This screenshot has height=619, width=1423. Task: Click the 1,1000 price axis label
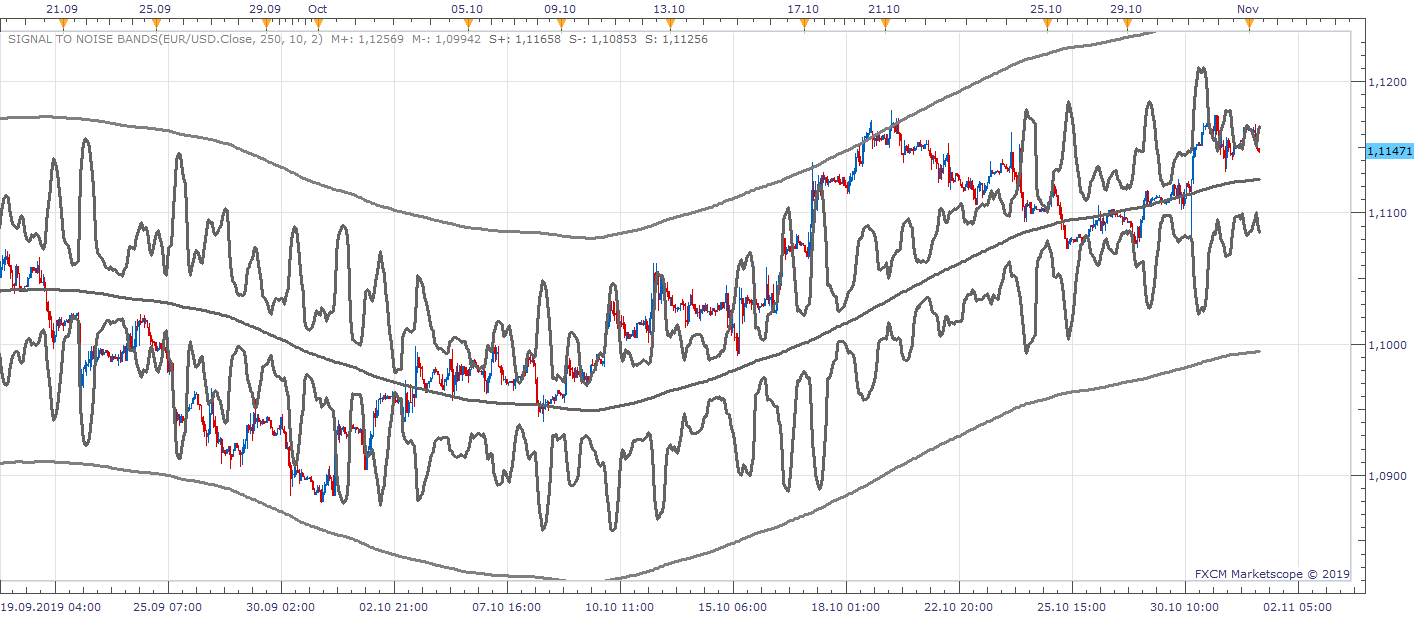point(1386,345)
